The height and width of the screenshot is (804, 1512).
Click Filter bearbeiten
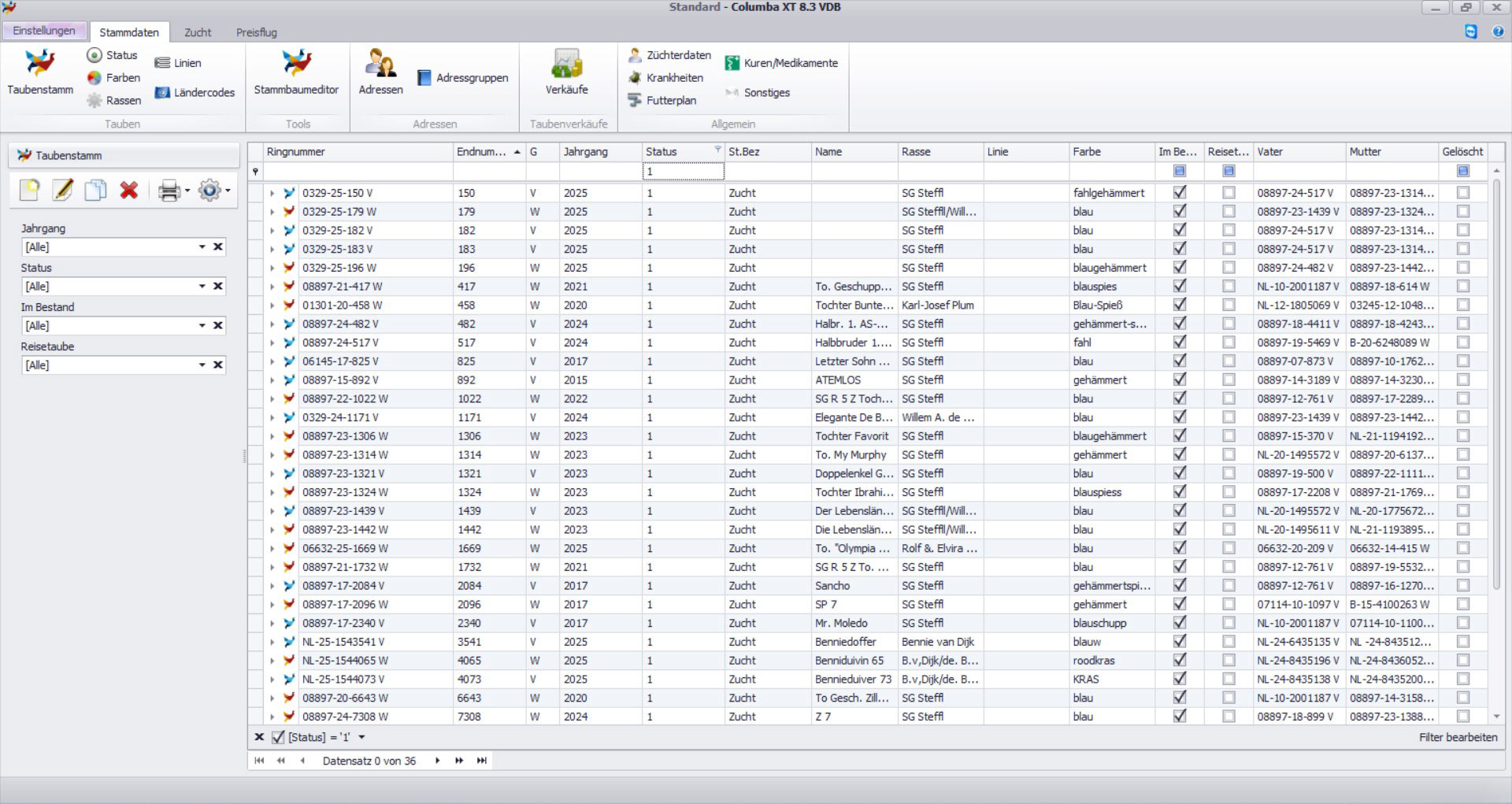[1458, 737]
